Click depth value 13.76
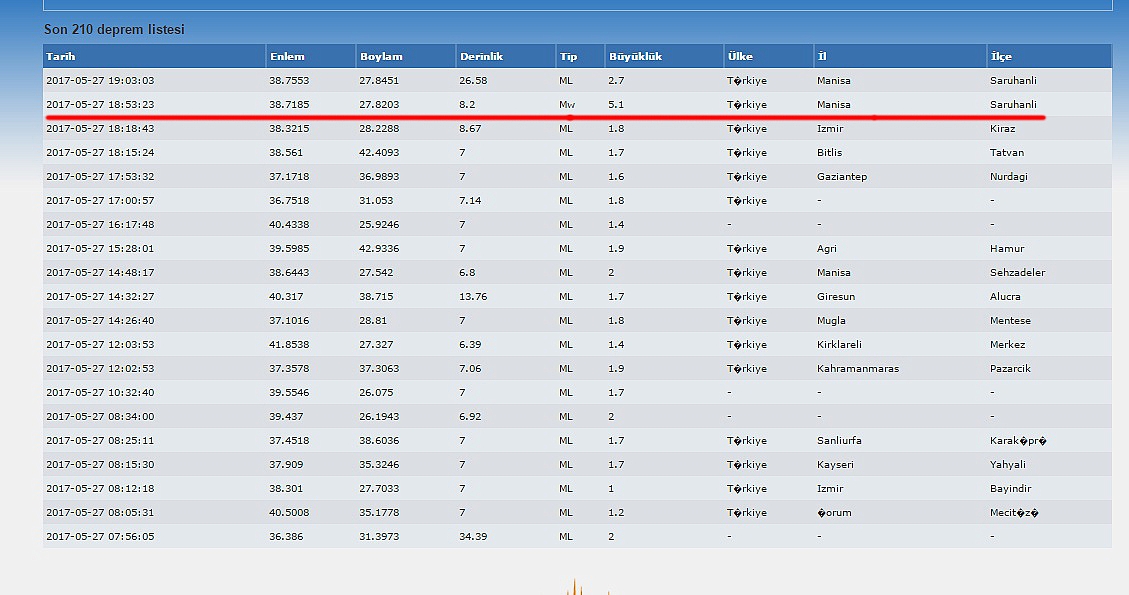 pos(473,297)
